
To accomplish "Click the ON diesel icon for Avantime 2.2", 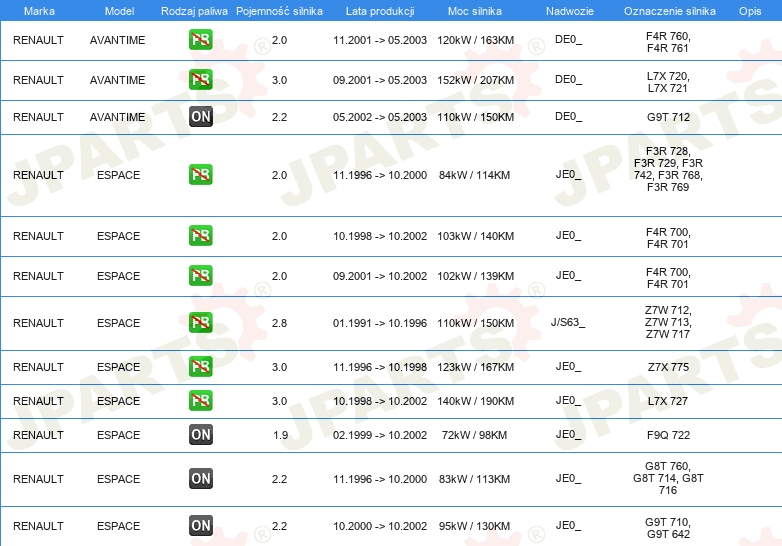I will point(201,117).
